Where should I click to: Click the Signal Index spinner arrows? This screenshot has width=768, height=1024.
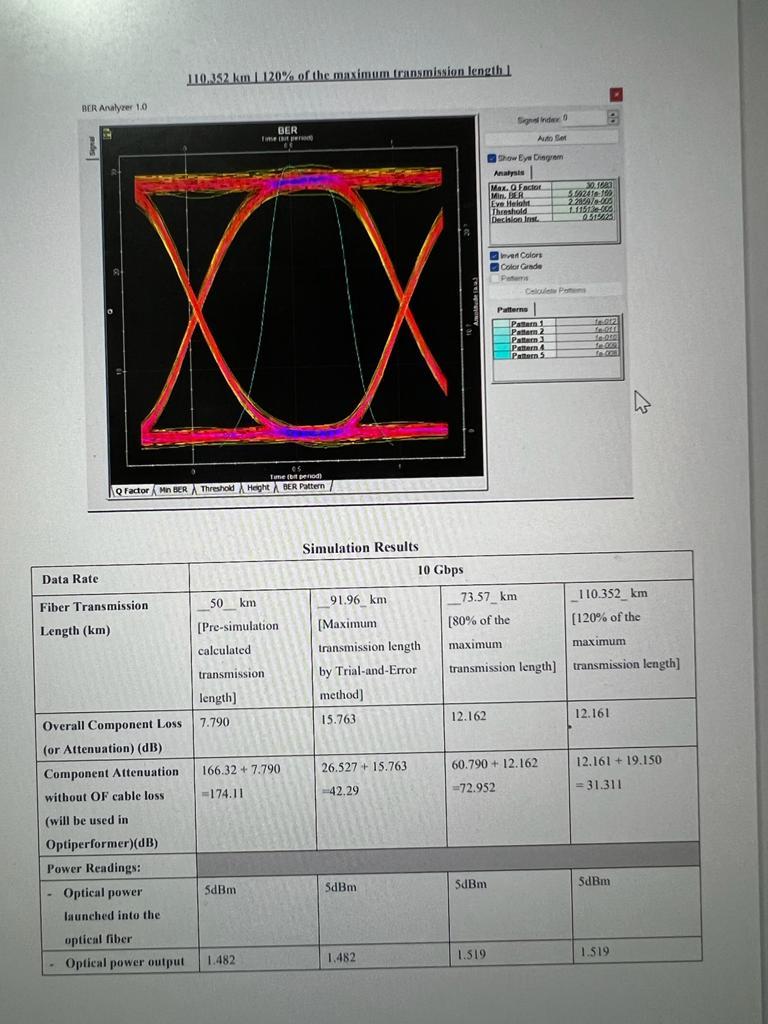(x=612, y=118)
